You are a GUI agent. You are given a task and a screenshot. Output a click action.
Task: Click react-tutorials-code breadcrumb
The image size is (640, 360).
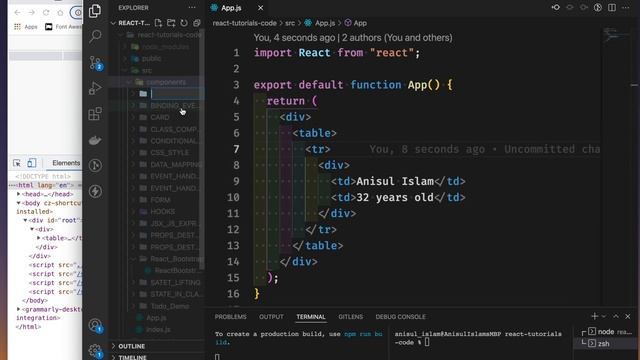(244, 23)
